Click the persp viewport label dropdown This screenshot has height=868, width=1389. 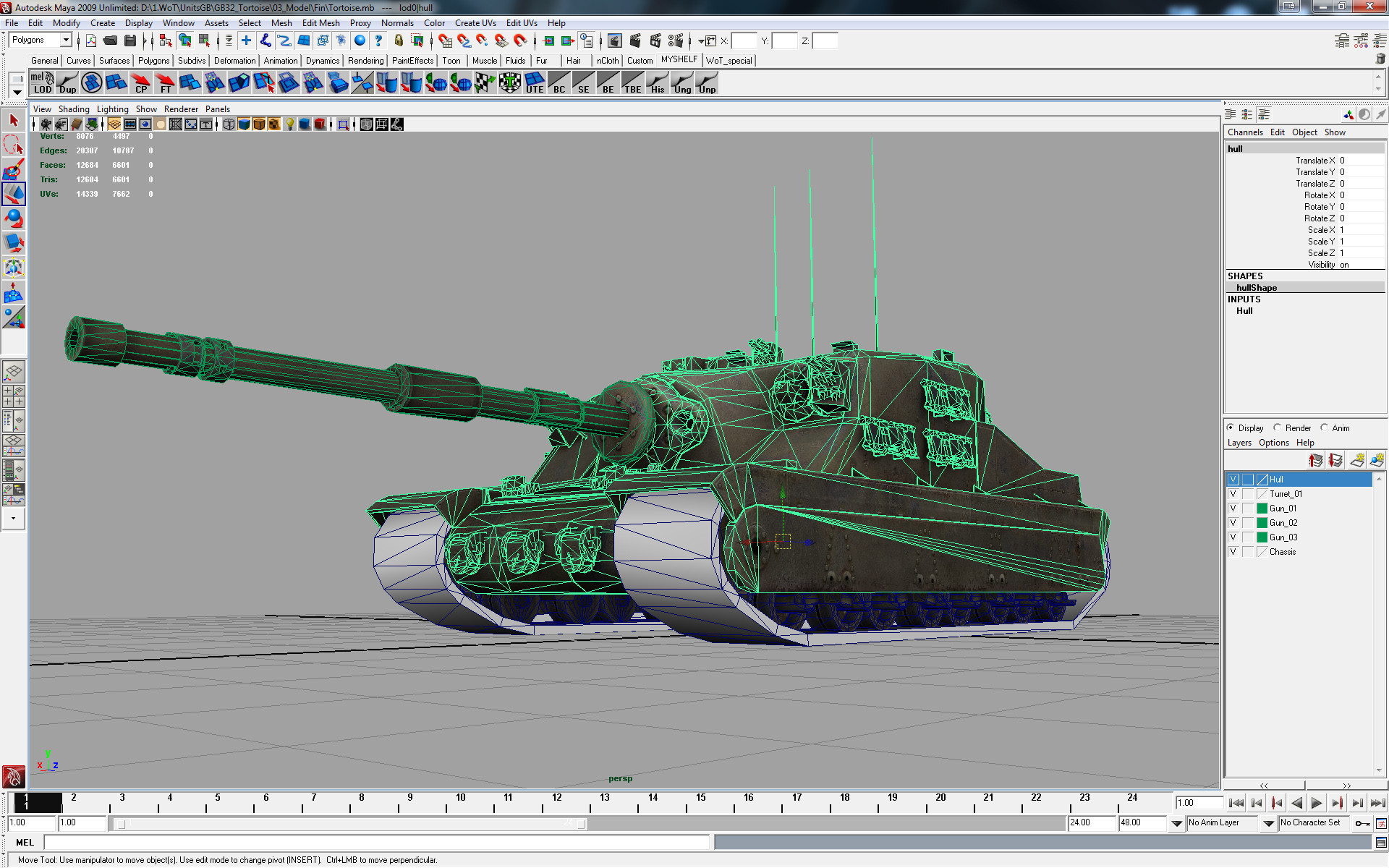tap(618, 778)
